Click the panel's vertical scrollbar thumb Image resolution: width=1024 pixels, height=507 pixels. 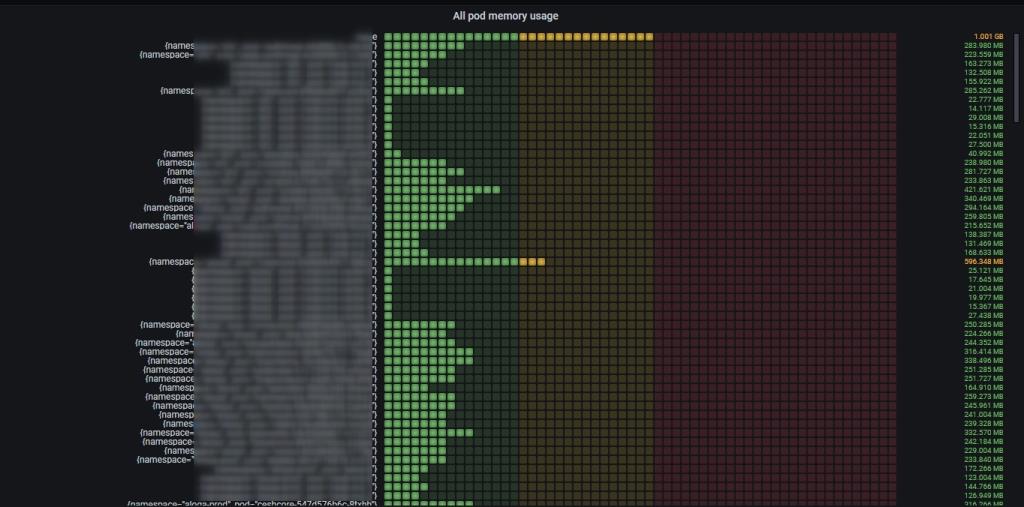coord(1016,78)
